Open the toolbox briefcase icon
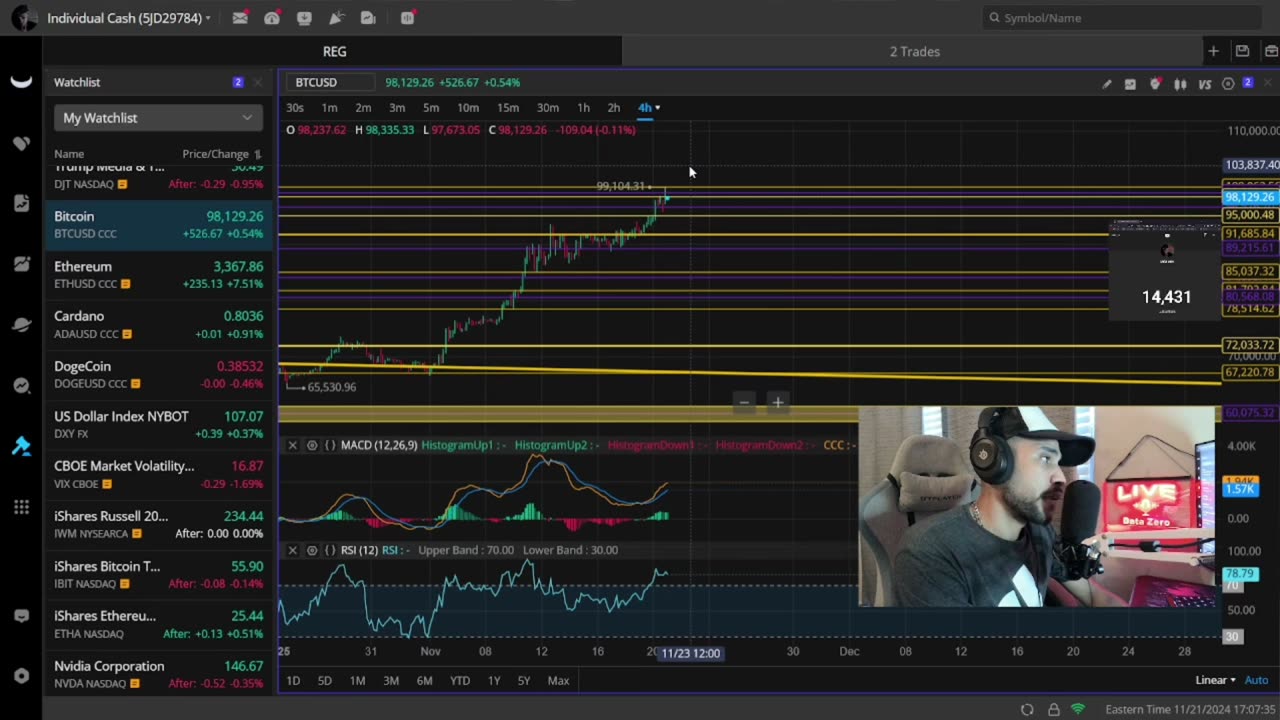This screenshot has height=720, width=1280. click(x=1271, y=51)
